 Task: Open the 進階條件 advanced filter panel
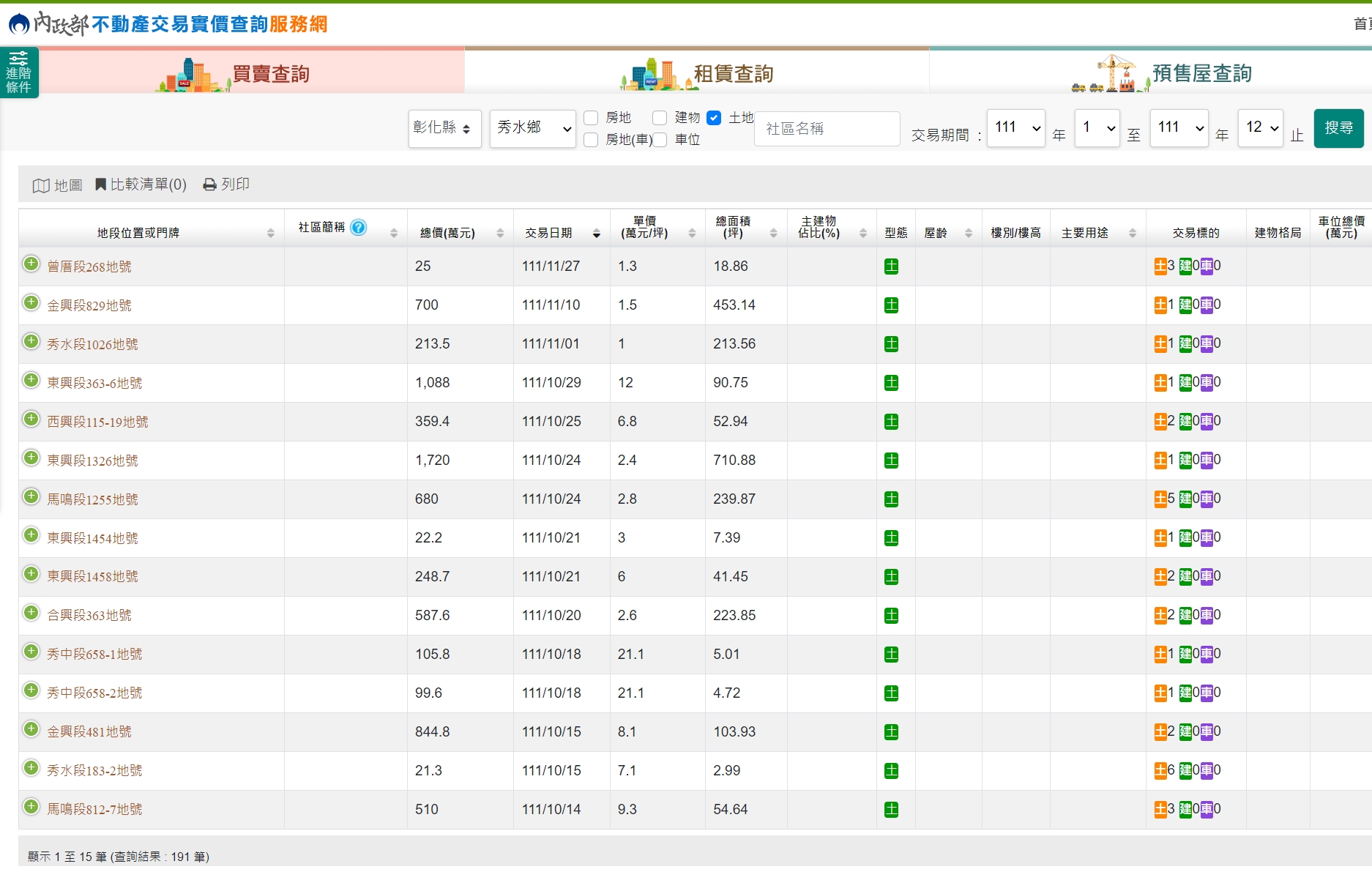(18, 72)
